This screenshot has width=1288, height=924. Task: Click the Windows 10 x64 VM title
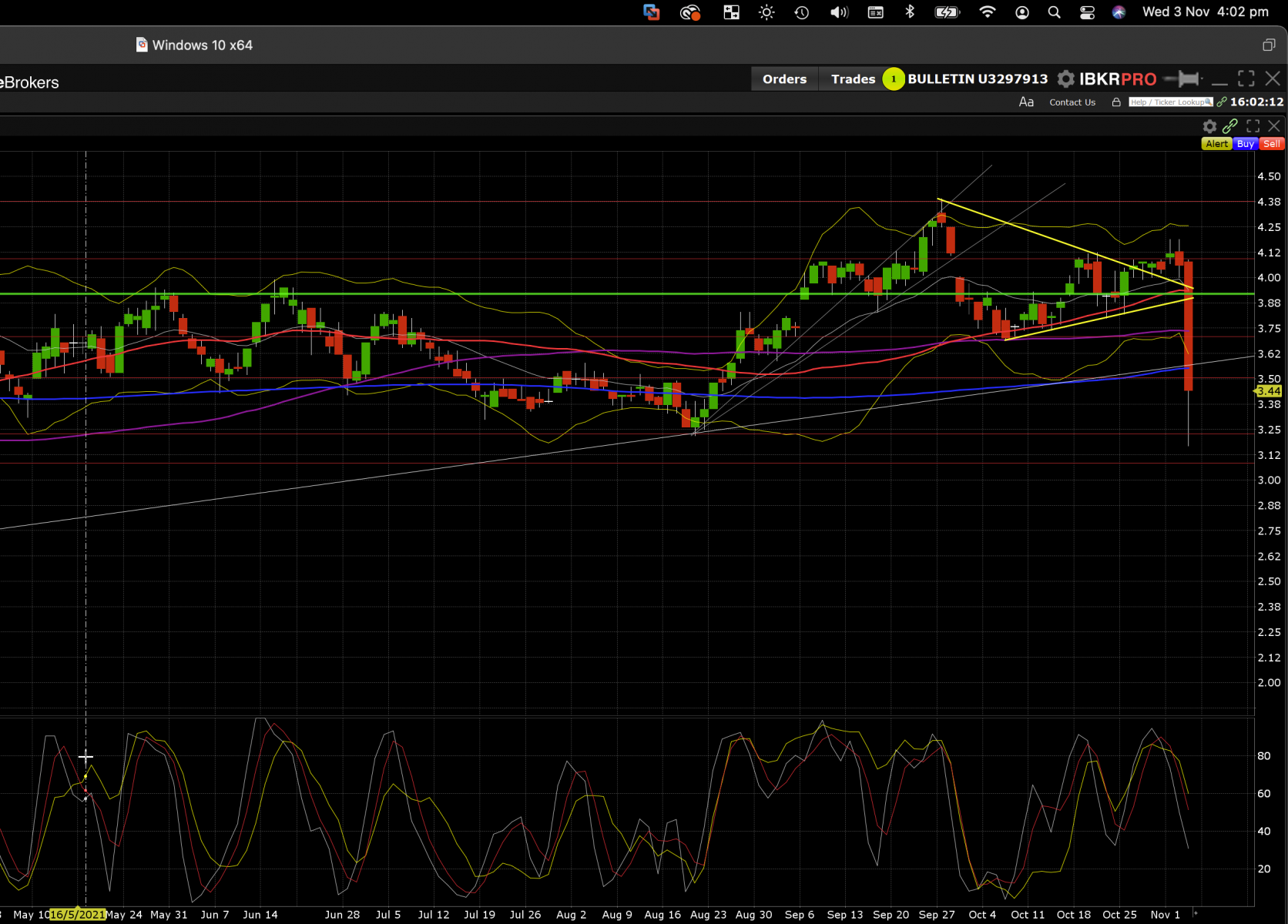point(202,45)
